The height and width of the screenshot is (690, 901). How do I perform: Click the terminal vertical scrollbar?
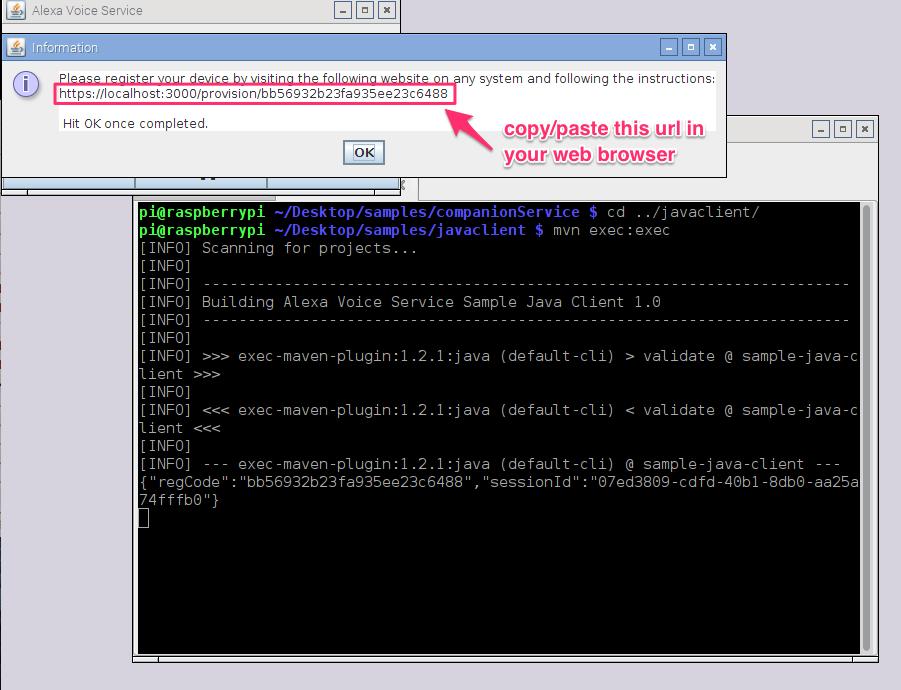point(867,427)
